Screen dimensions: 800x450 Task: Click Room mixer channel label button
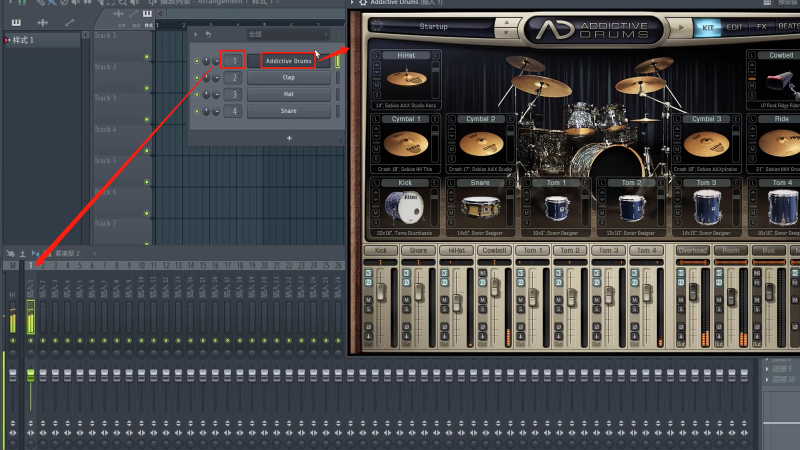click(731, 251)
